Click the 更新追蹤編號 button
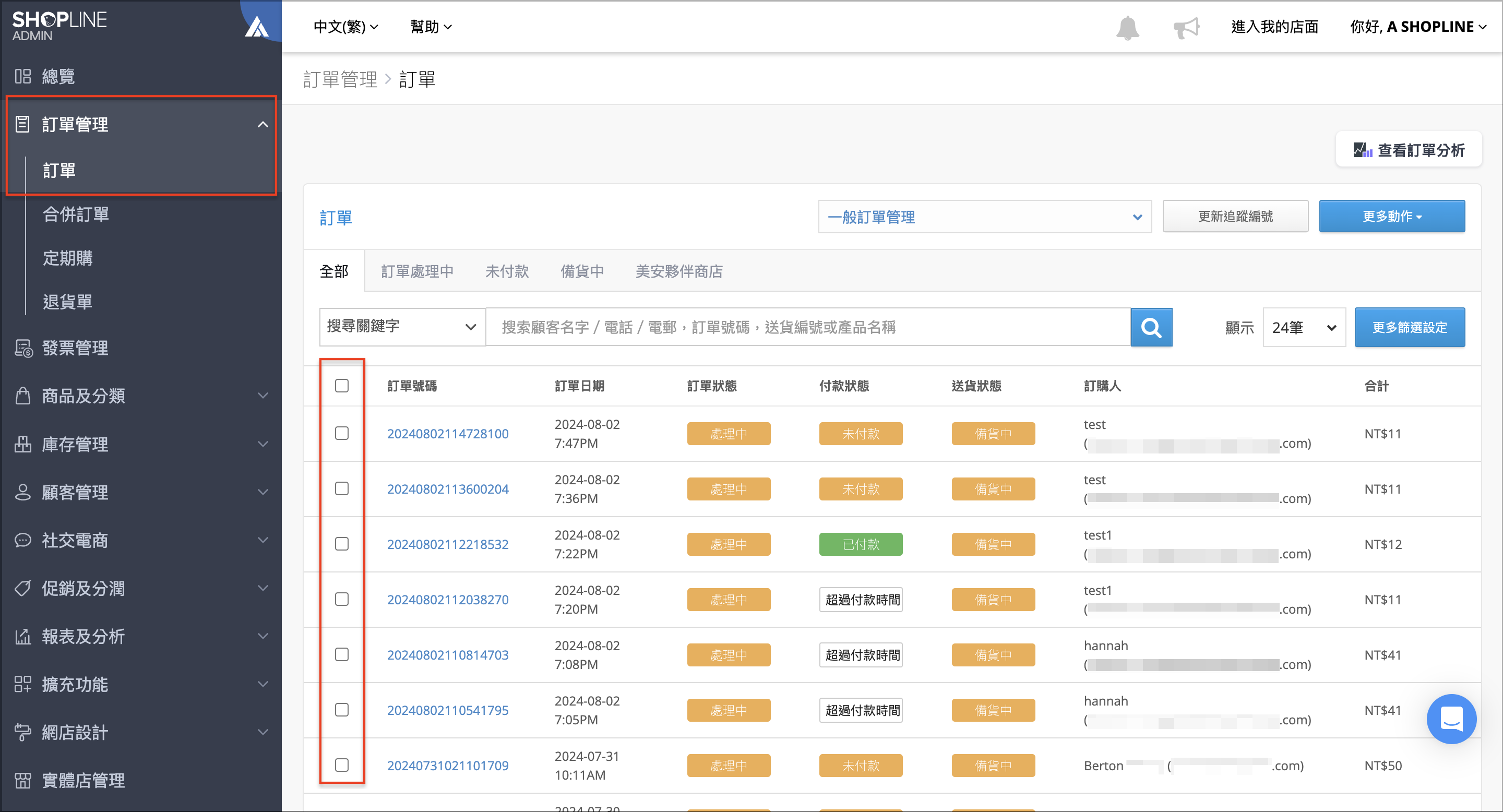The width and height of the screenshot is (1503, 812). [1235, 217]
